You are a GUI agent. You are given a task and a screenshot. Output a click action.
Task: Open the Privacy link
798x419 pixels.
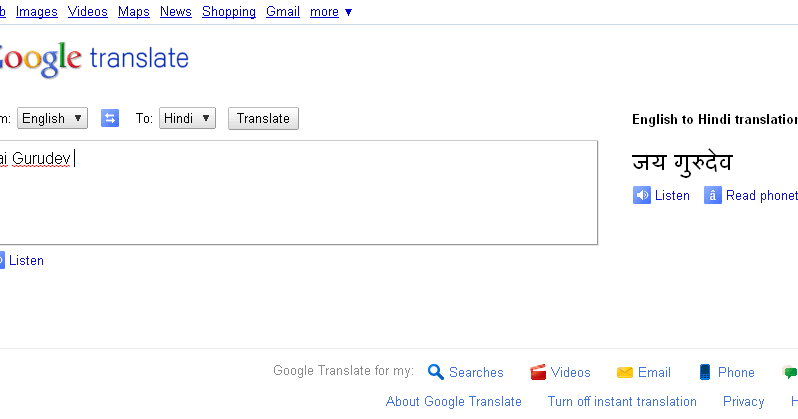[x=743, y=401]
